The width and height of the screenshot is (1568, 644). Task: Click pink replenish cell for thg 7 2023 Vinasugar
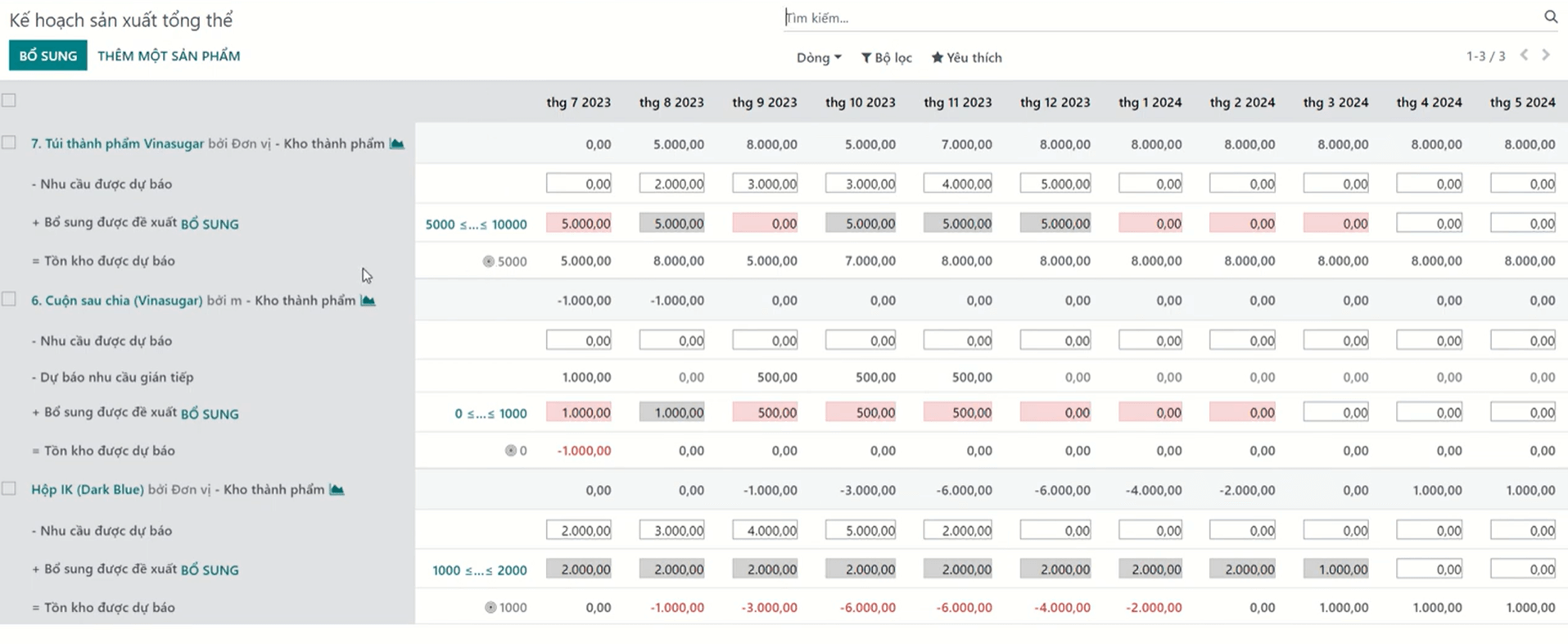579,224
